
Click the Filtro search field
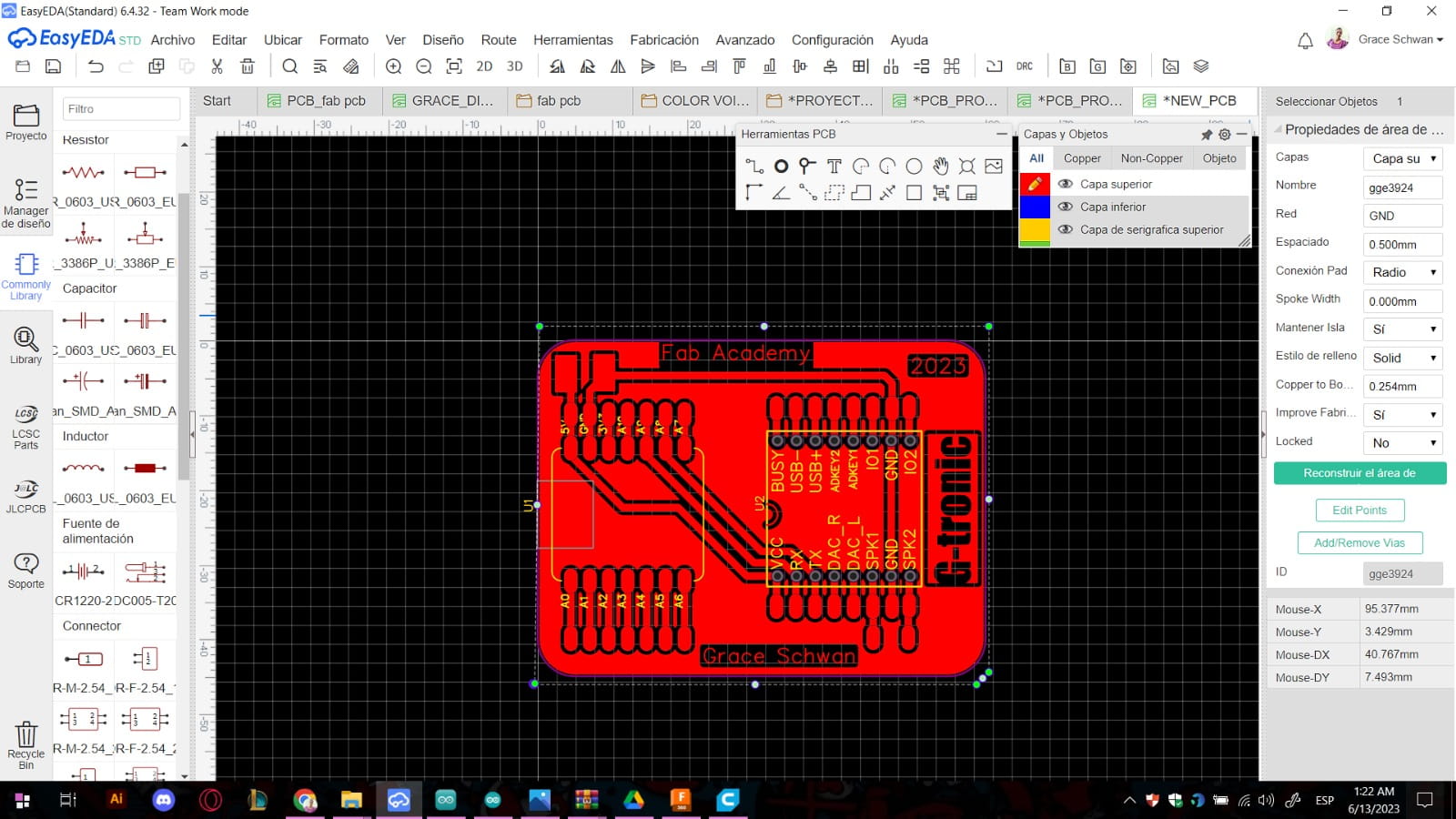(x=121, y=108)
